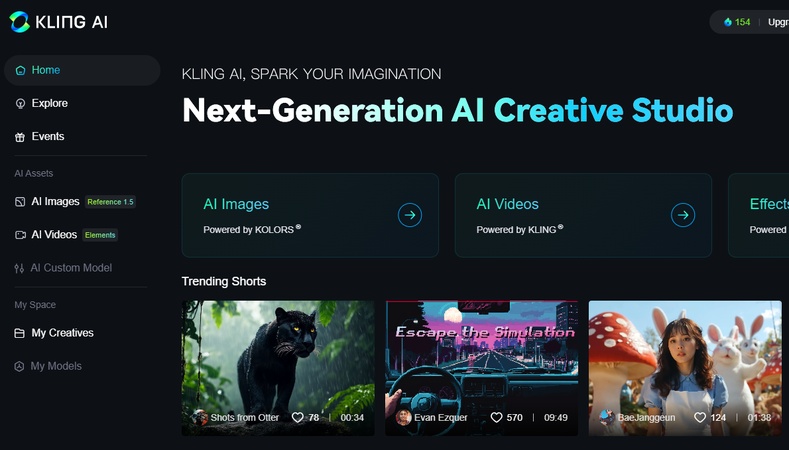Image resolution: width=789 pixels, height=450 pixels.
Task: Click the Upgrade button in top bar
Action: click(x=778, y=22)
